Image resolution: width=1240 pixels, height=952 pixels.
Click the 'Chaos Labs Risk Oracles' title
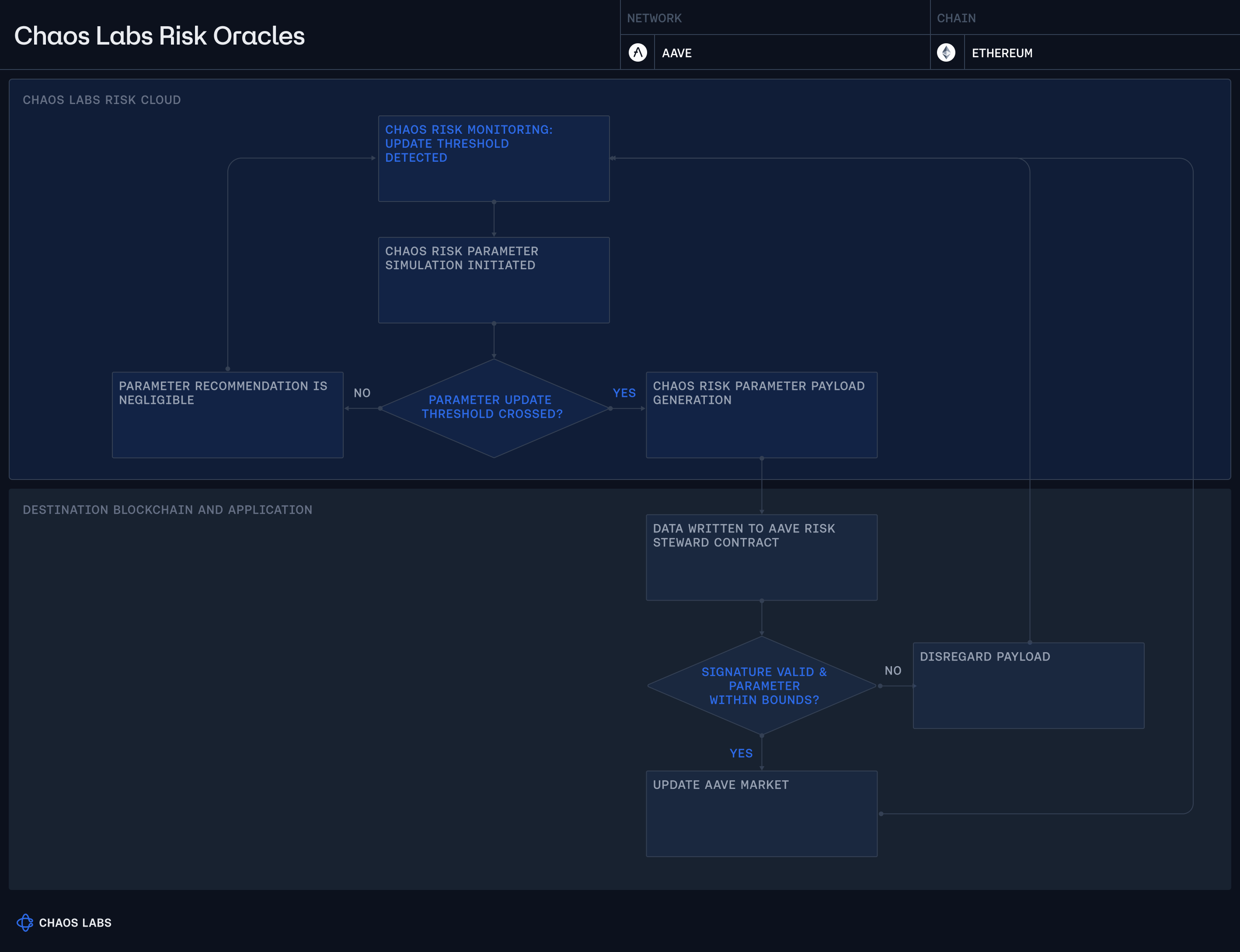[x=159, y=36]
